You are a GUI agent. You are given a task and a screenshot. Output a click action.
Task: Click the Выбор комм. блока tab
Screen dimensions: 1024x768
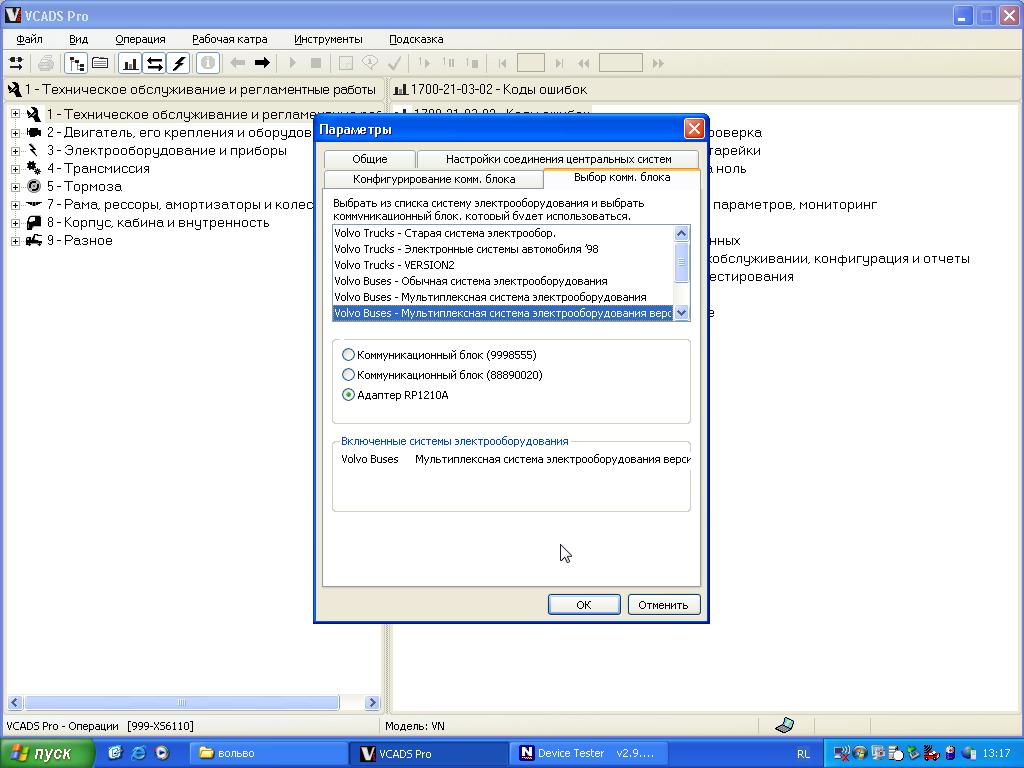click(x=622, y=177)
